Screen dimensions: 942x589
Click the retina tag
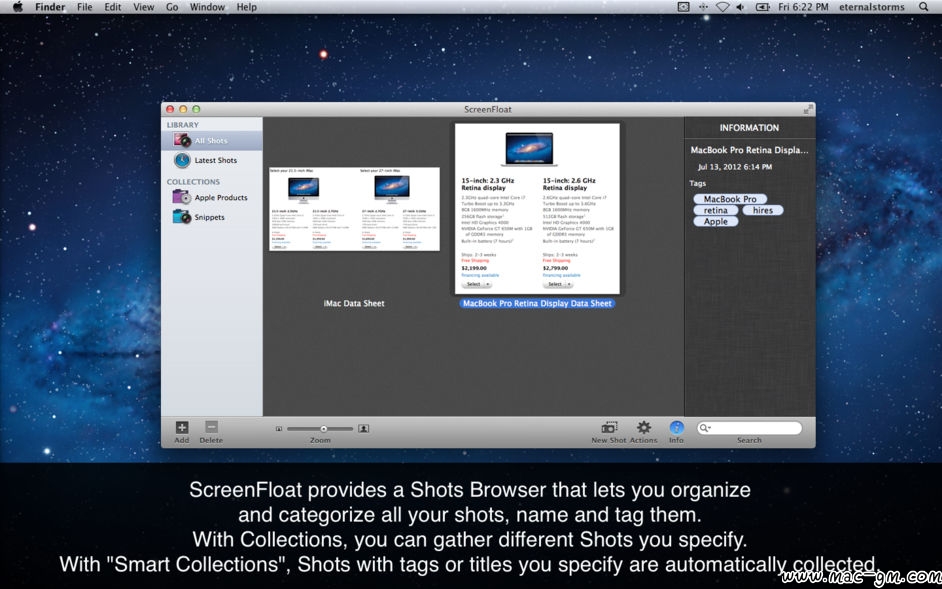coord(716,210)
